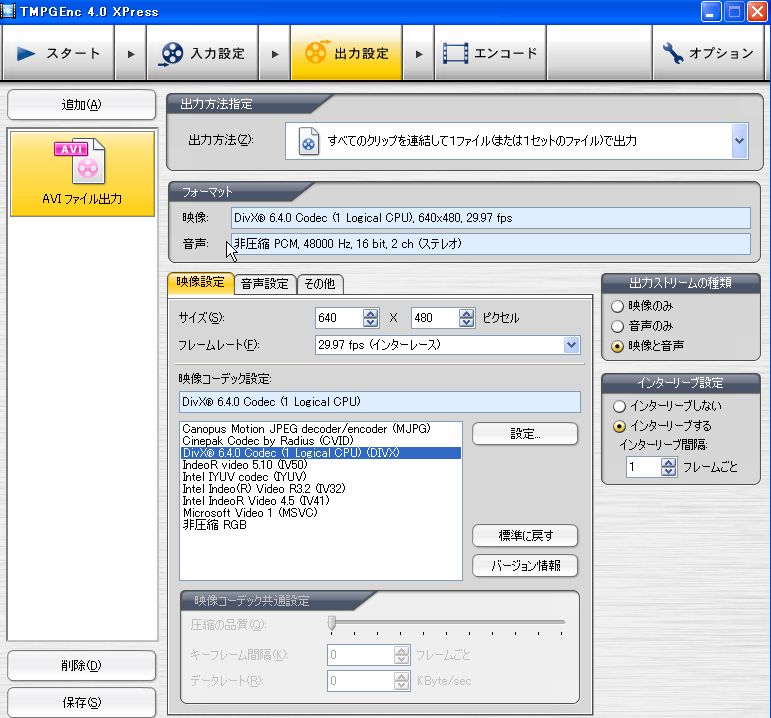Click the 音声 format summary field

pos(491,244)
